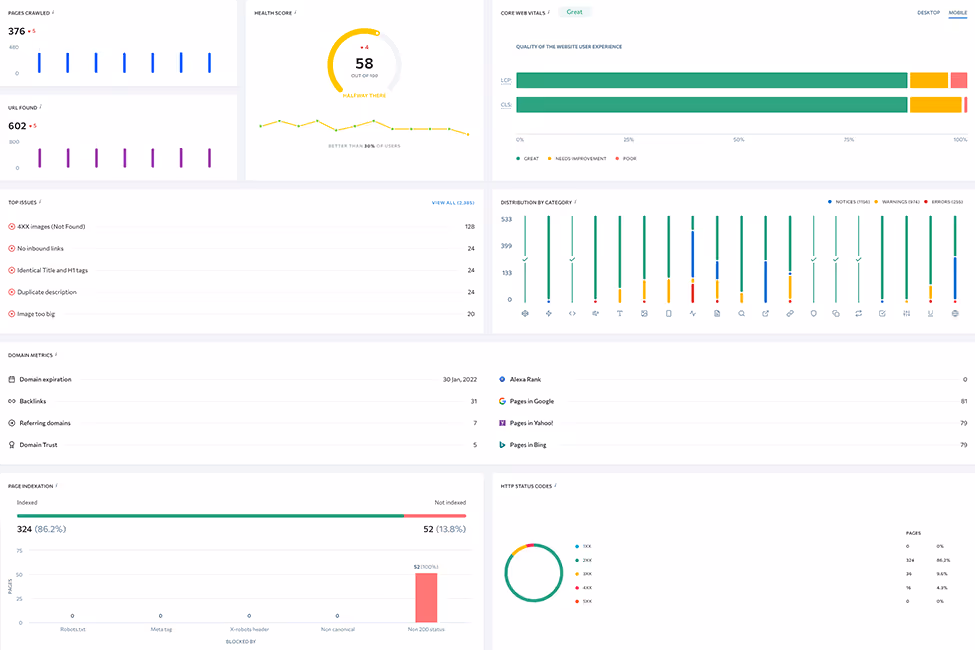Click the yellow CLS Needs Improvement bar segment
This screenshot has height=650, width=975.
[x=936, y=104]
